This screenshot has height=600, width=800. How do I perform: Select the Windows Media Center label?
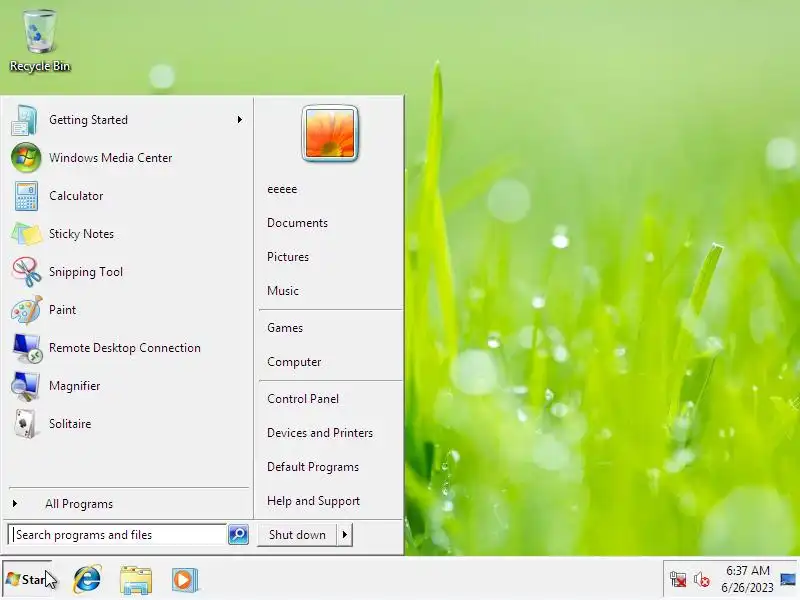[x=110, y=158]
